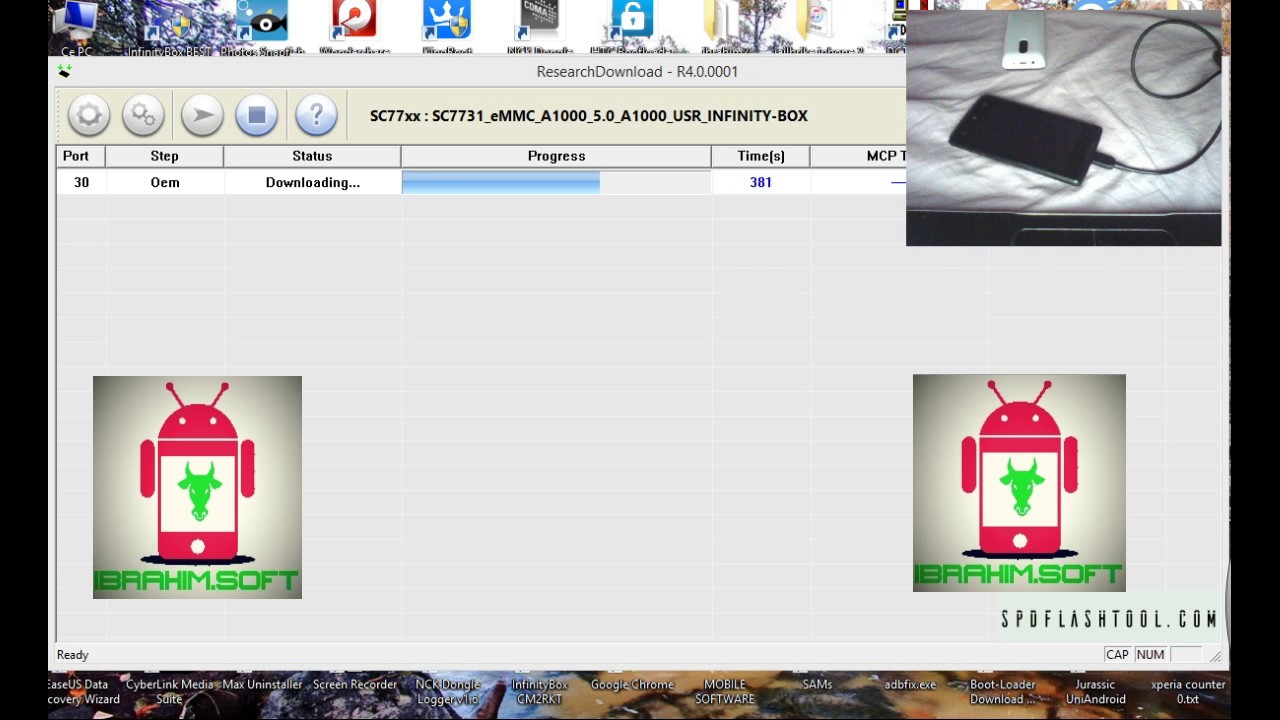Select the Status column header
Image resolution: width=1280 pixels, height=720 pixels.
click(x=312, y=156)
